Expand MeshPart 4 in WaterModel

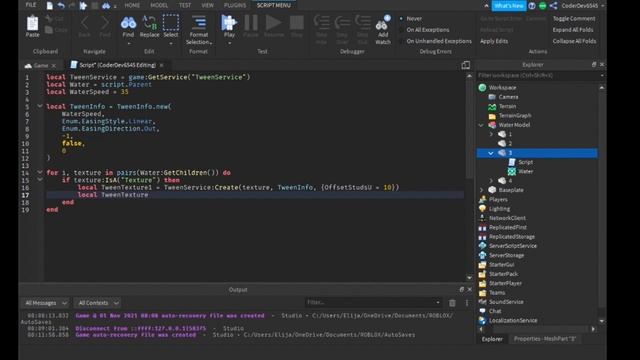point(491,180)
